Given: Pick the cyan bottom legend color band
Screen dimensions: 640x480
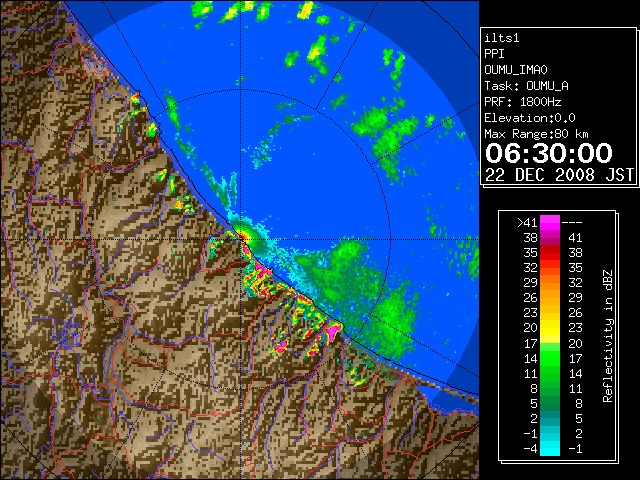Looking at the screenshot, I should click(550, 448).
